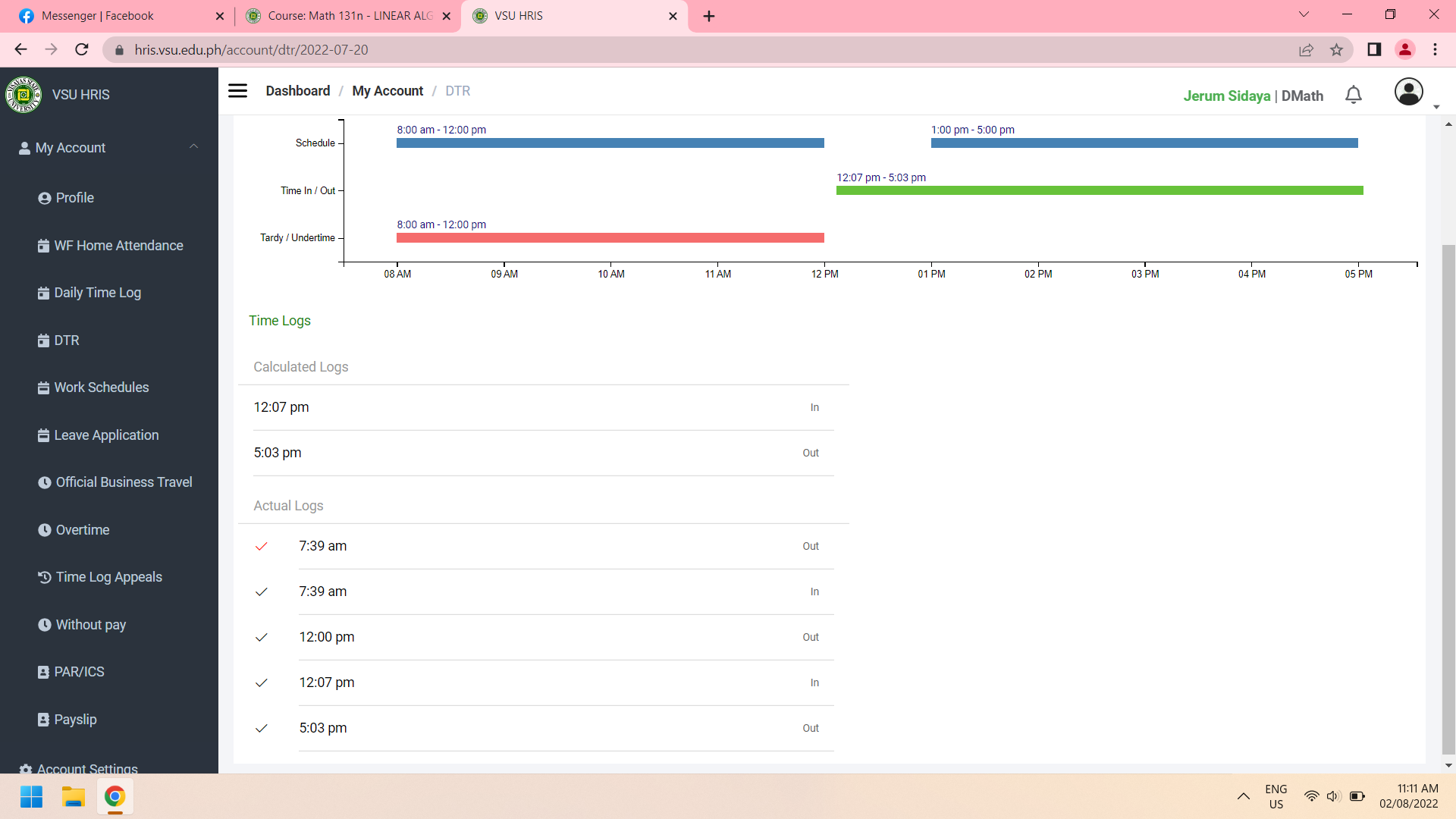
Task: Click checkmark beside 12:00 pm Out log
Action: coord(262,637)
